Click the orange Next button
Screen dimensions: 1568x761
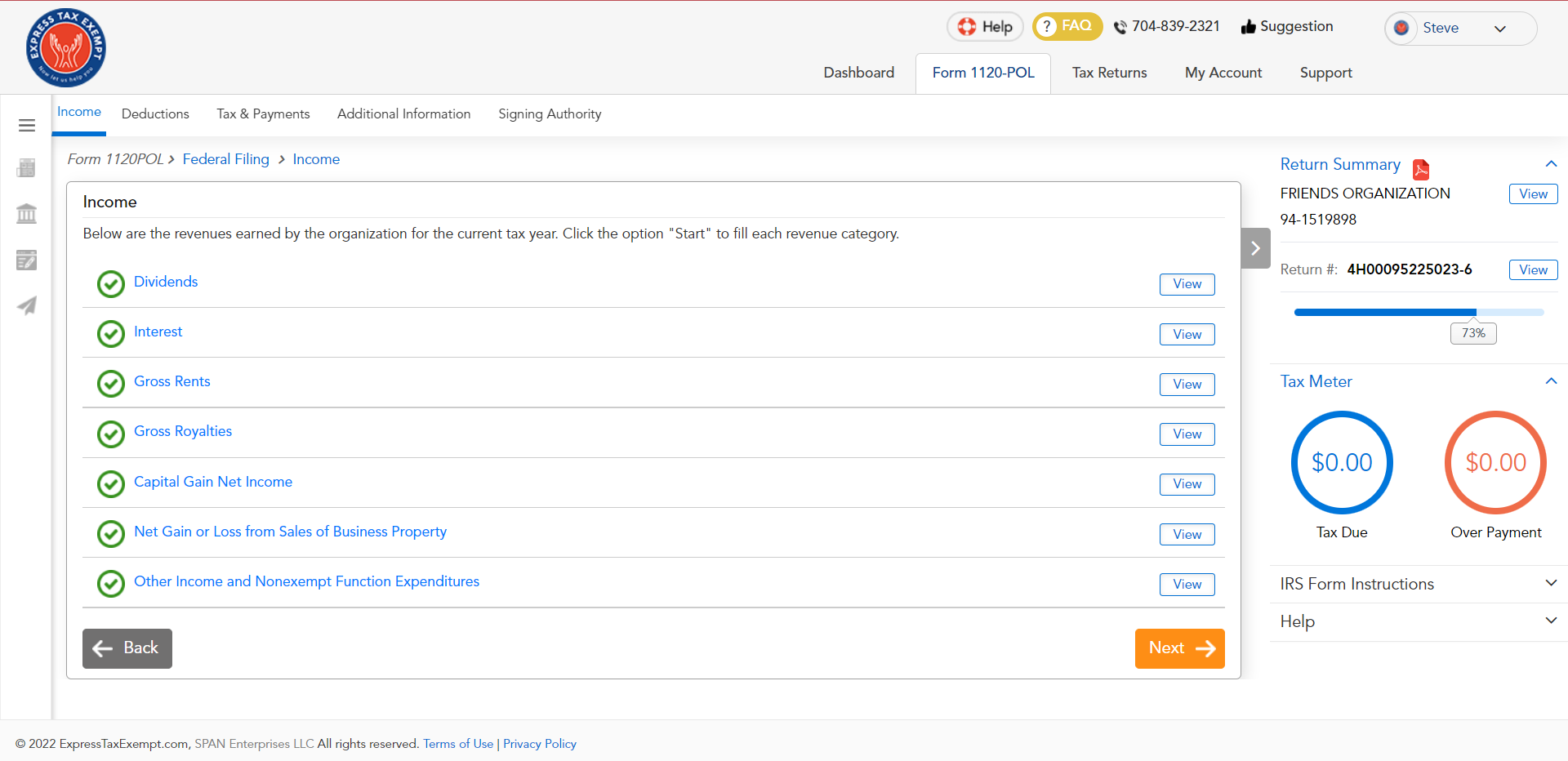pyautogui.click(x=1180, y=648)
